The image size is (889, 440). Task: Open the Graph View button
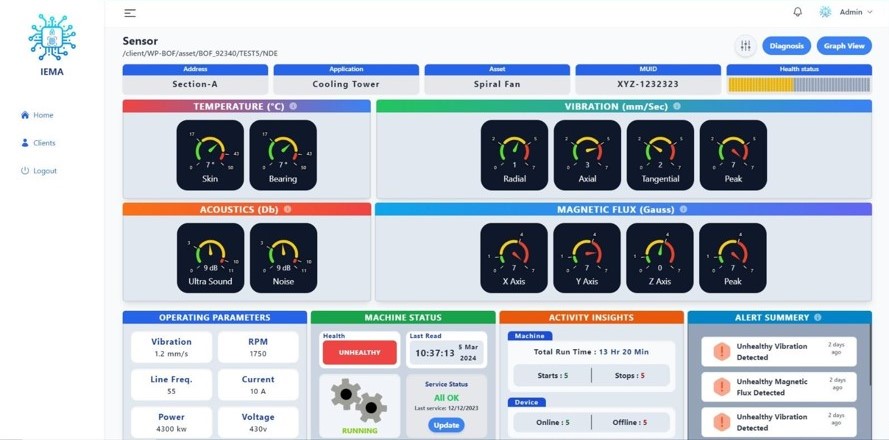[x=844, y=46]
